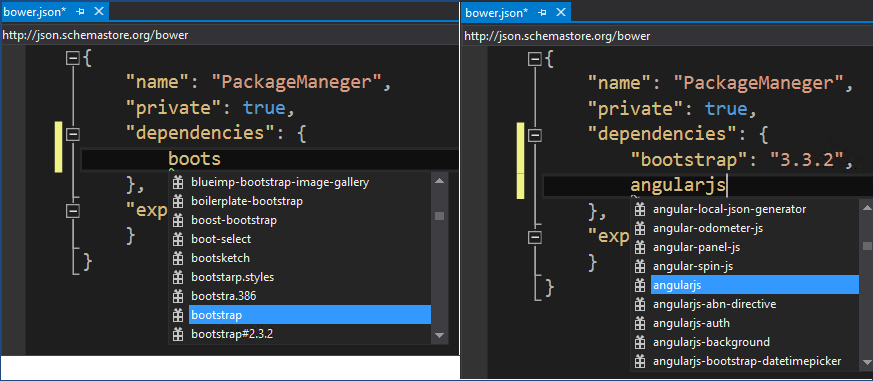873x381 pixels.
Task: Click "dependencies" key in left editor
Action: tap(200, 134)
